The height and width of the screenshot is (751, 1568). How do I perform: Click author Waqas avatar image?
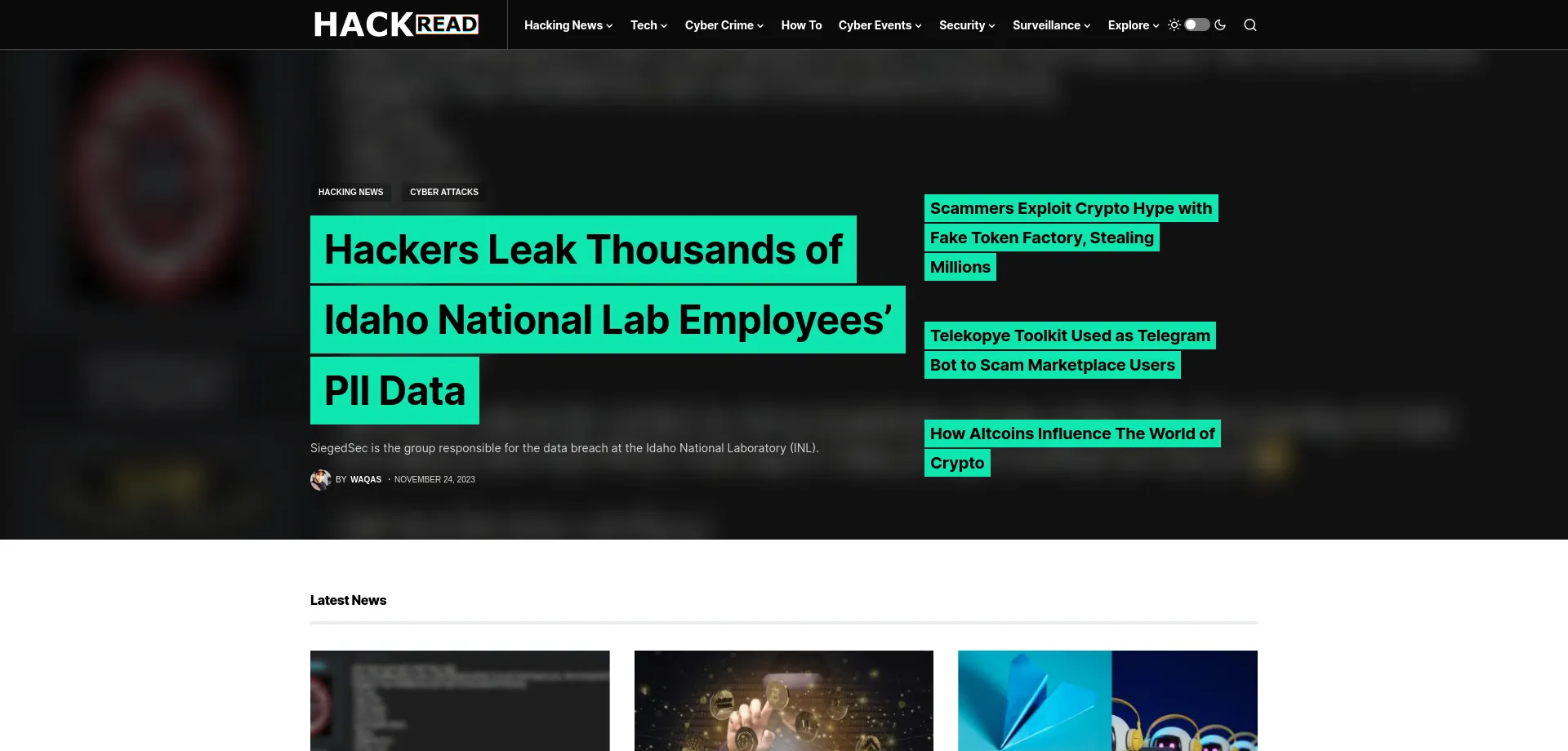tap(320, 479)
